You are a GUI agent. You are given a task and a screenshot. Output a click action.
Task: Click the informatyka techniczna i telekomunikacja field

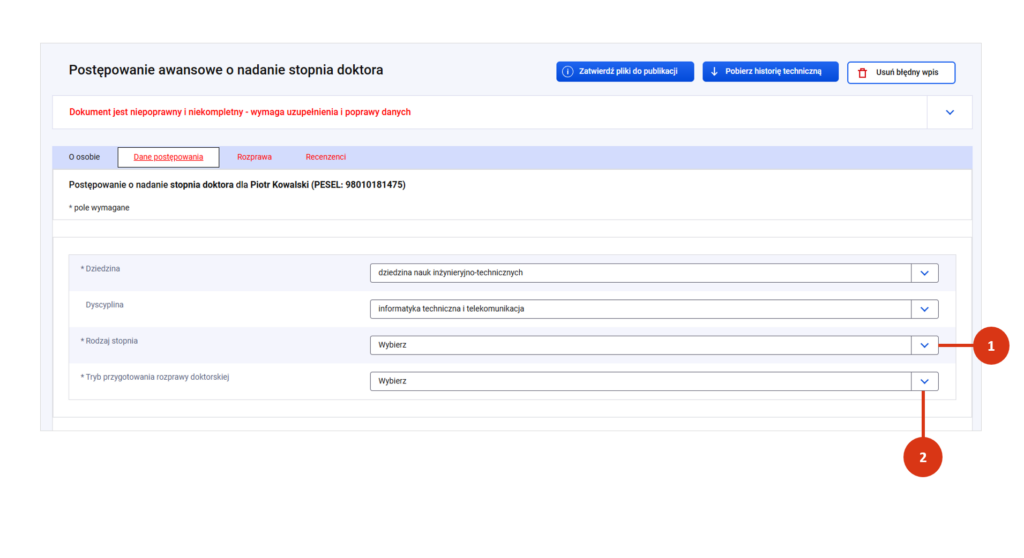pos(640,309)
